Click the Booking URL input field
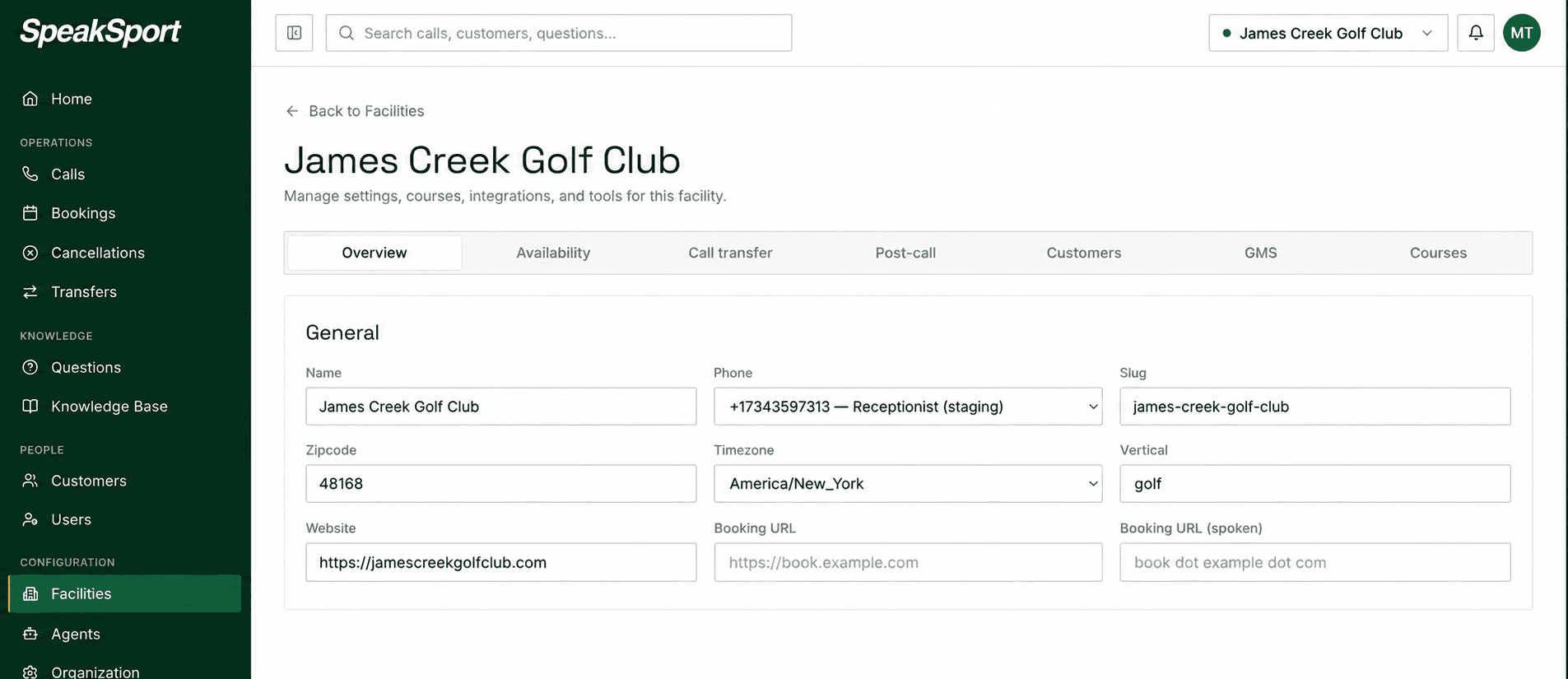The width and height of the screenshot is (1568, 679). point(908,562)
